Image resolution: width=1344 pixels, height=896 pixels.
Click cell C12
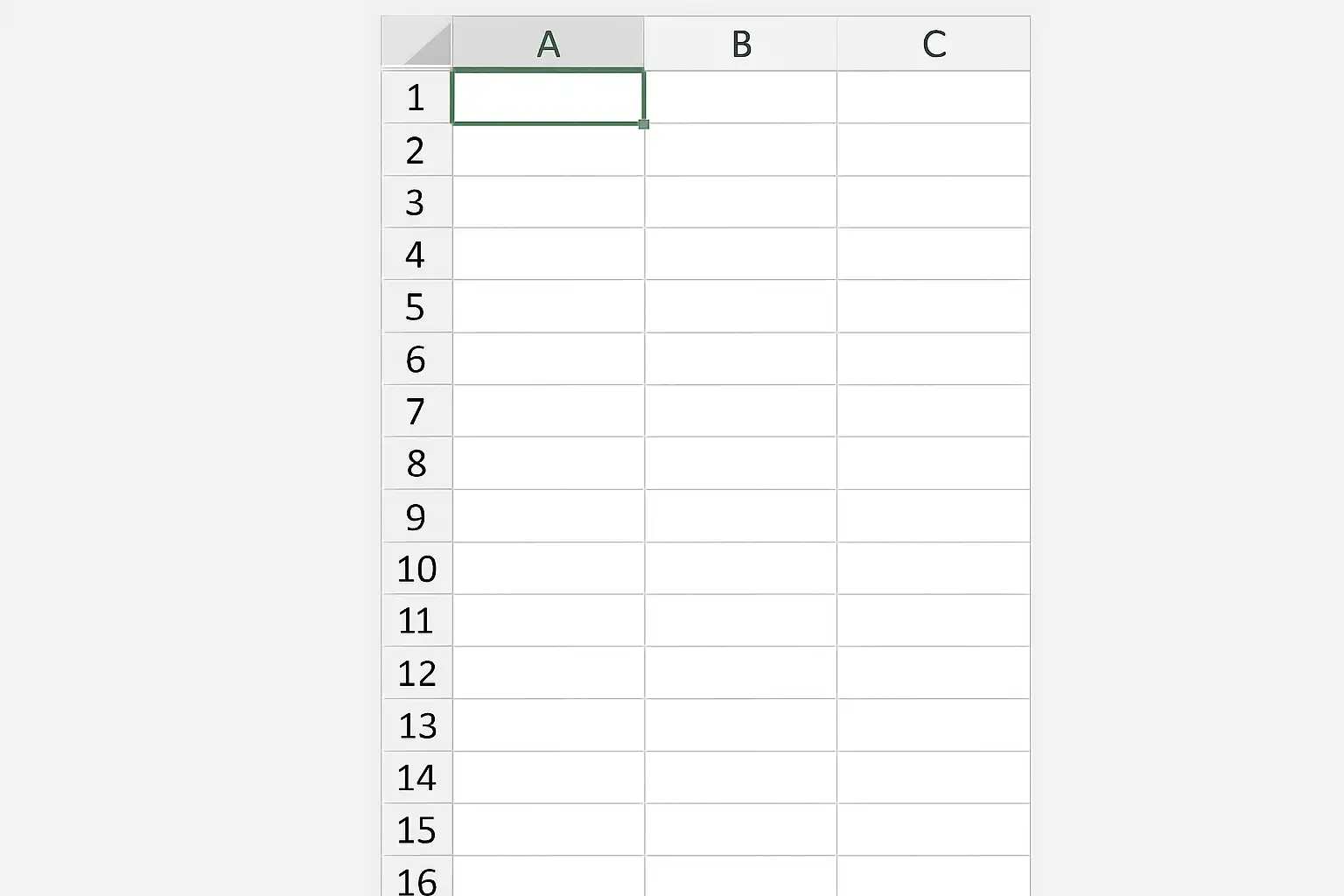click(934, 673)
